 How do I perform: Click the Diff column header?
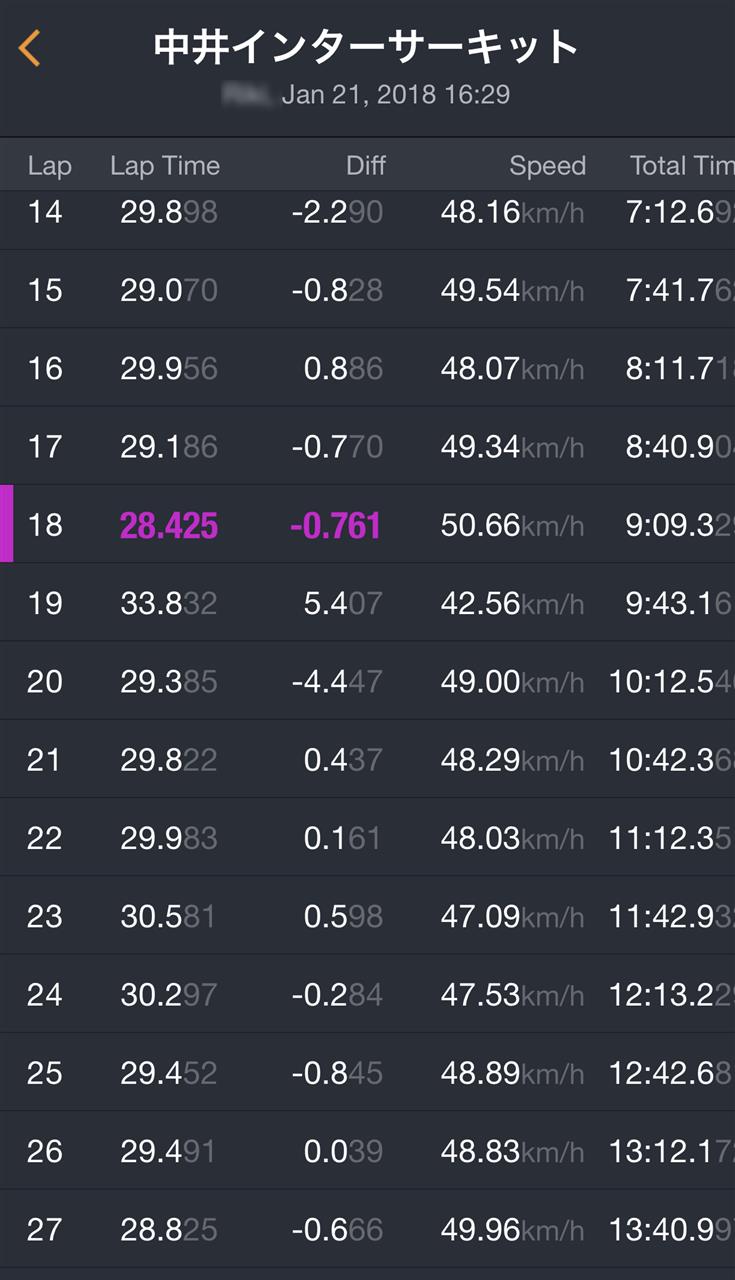(365, 166)
